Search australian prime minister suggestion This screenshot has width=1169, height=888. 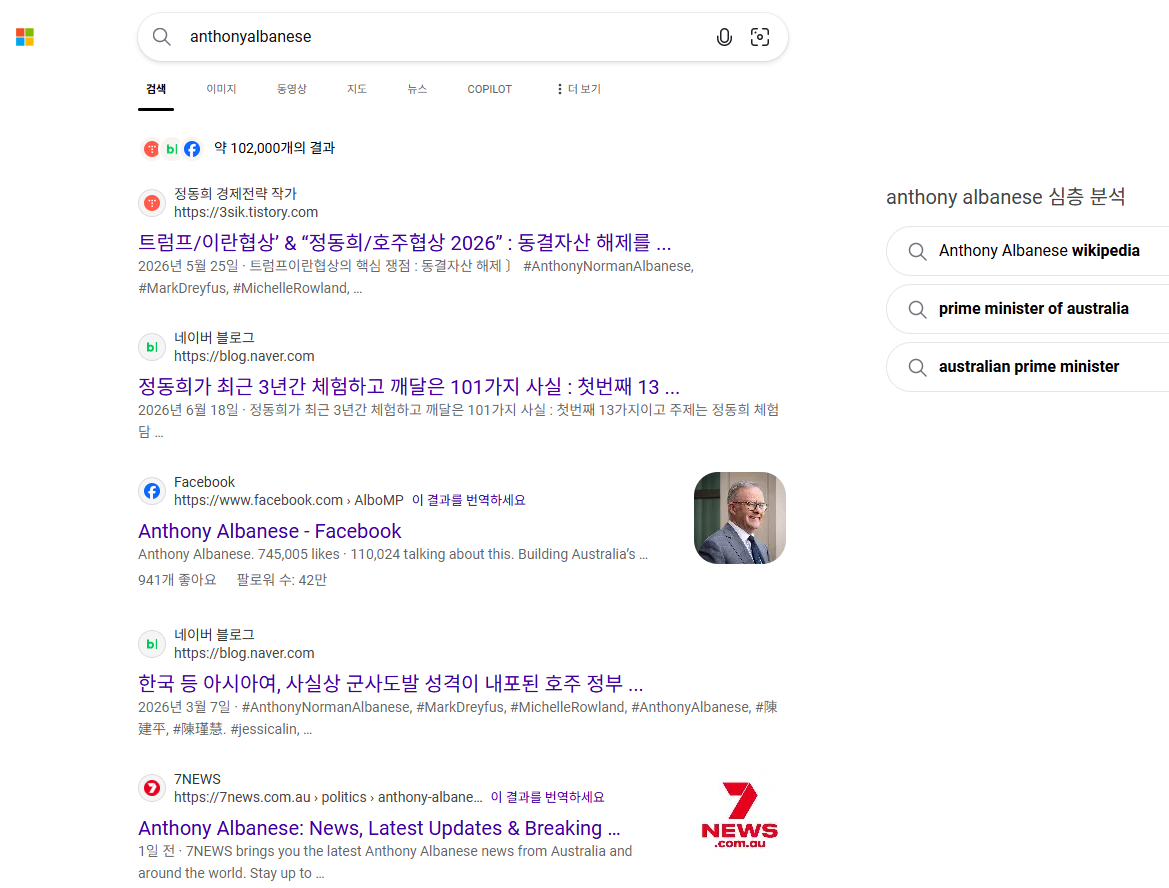click(x=1029, y=367)
